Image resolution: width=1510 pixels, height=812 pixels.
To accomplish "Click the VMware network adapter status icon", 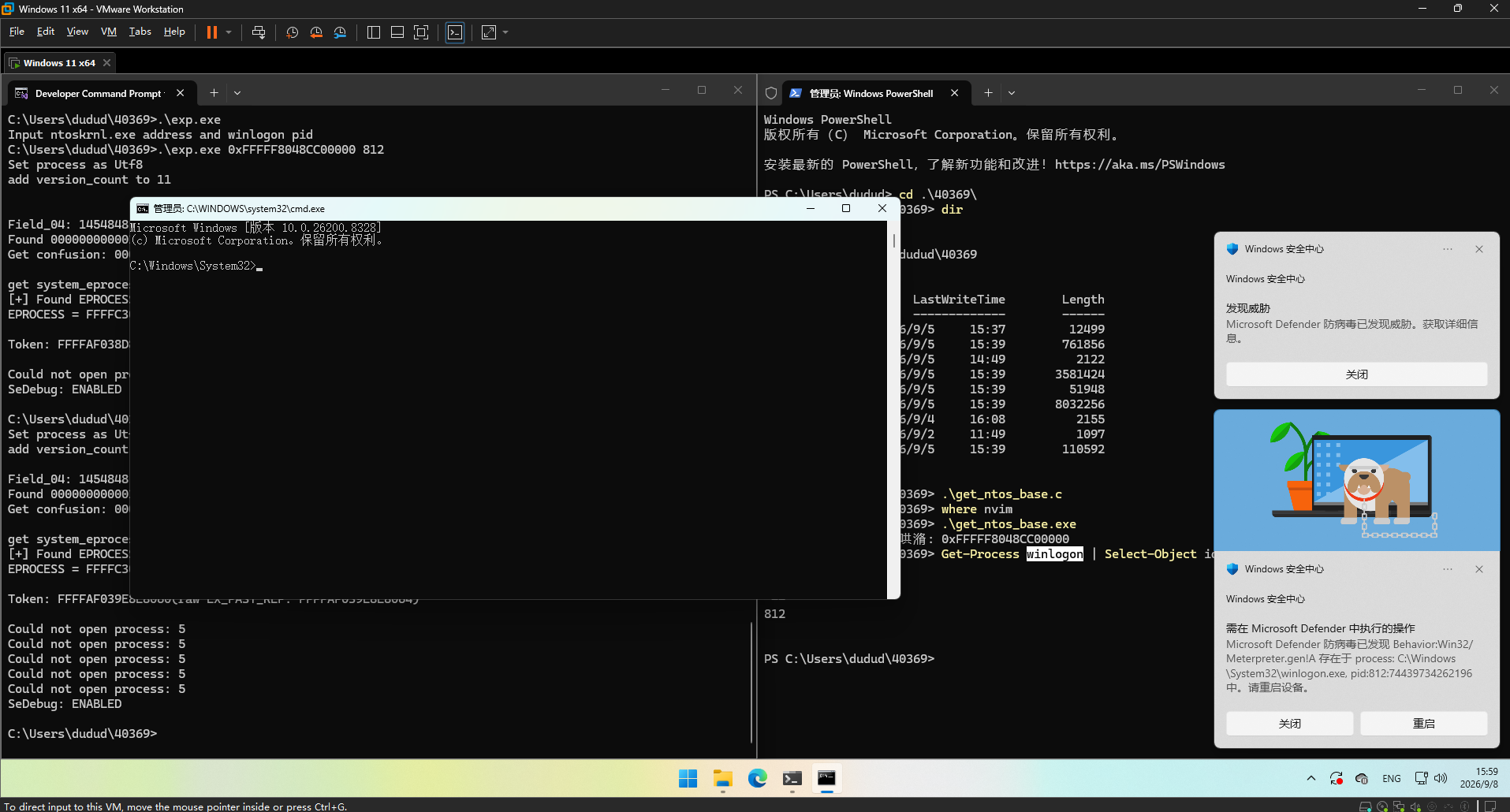I will (x=1398, y=806).
